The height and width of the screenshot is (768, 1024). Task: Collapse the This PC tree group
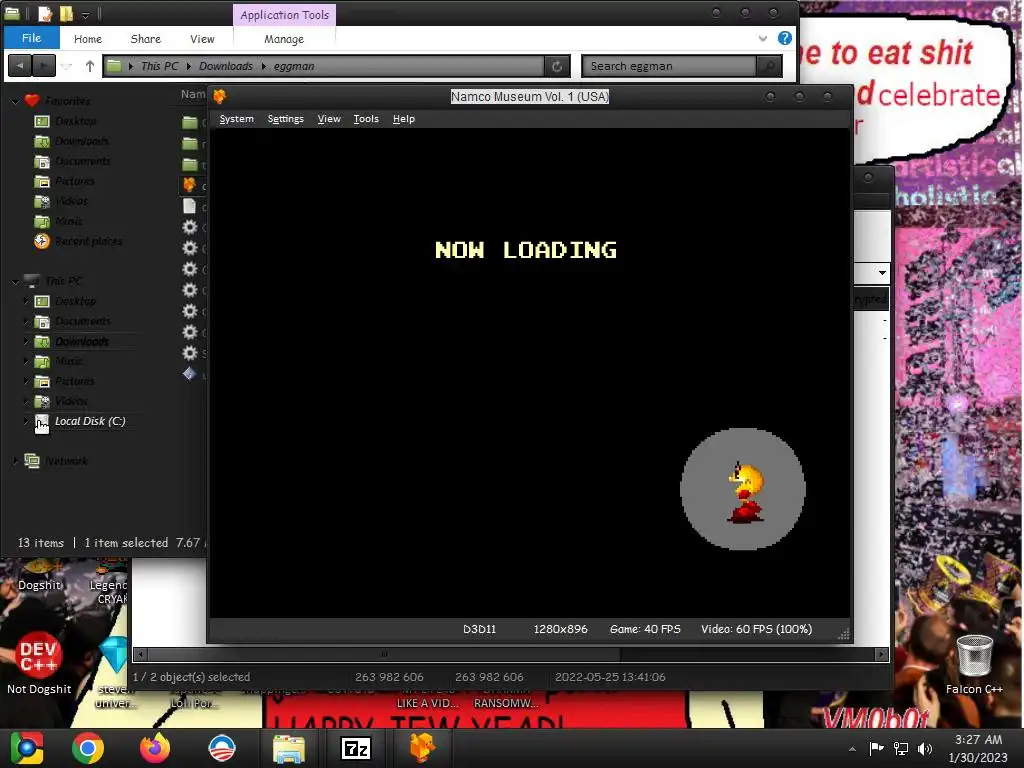point(16,281)
